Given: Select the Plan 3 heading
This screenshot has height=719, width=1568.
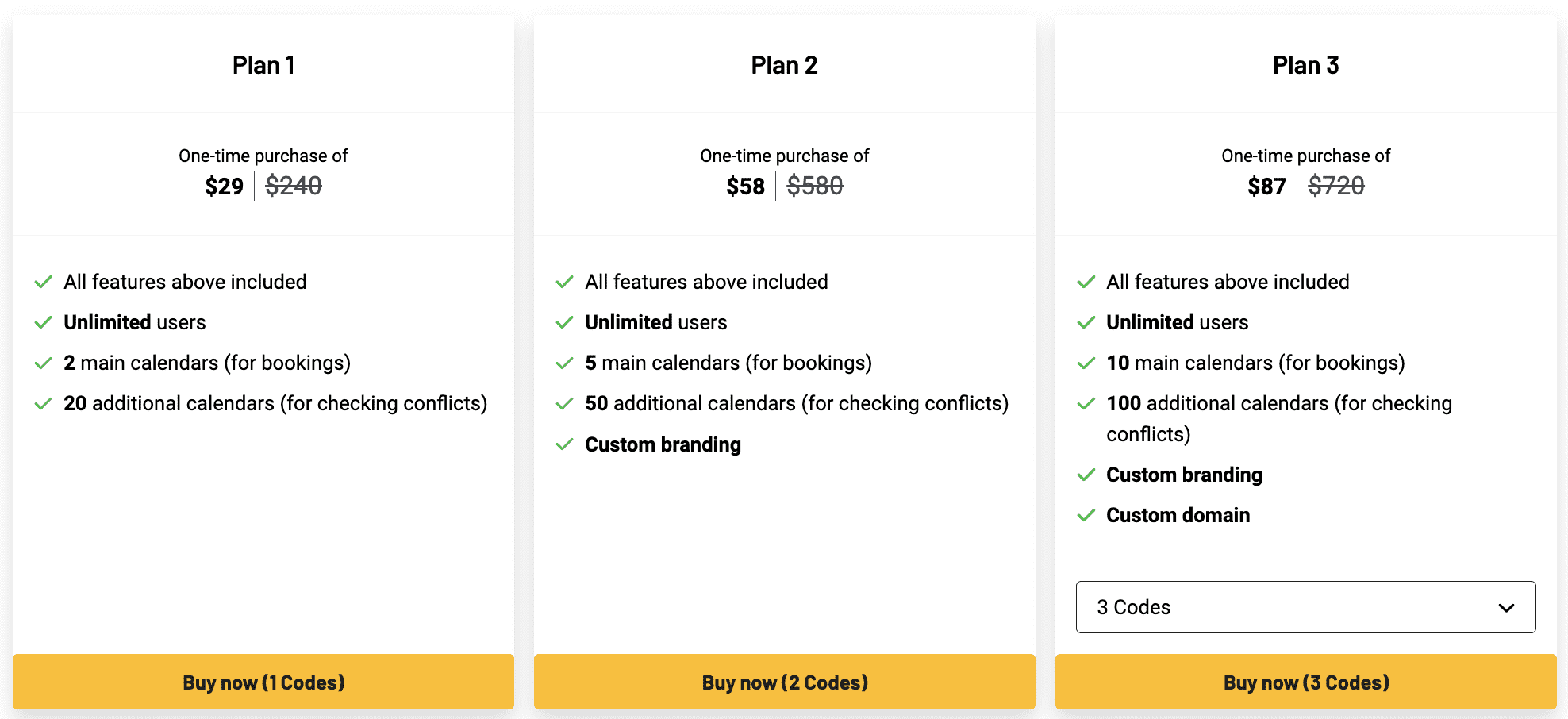Looking at the screenshot, I should 1305,65.
